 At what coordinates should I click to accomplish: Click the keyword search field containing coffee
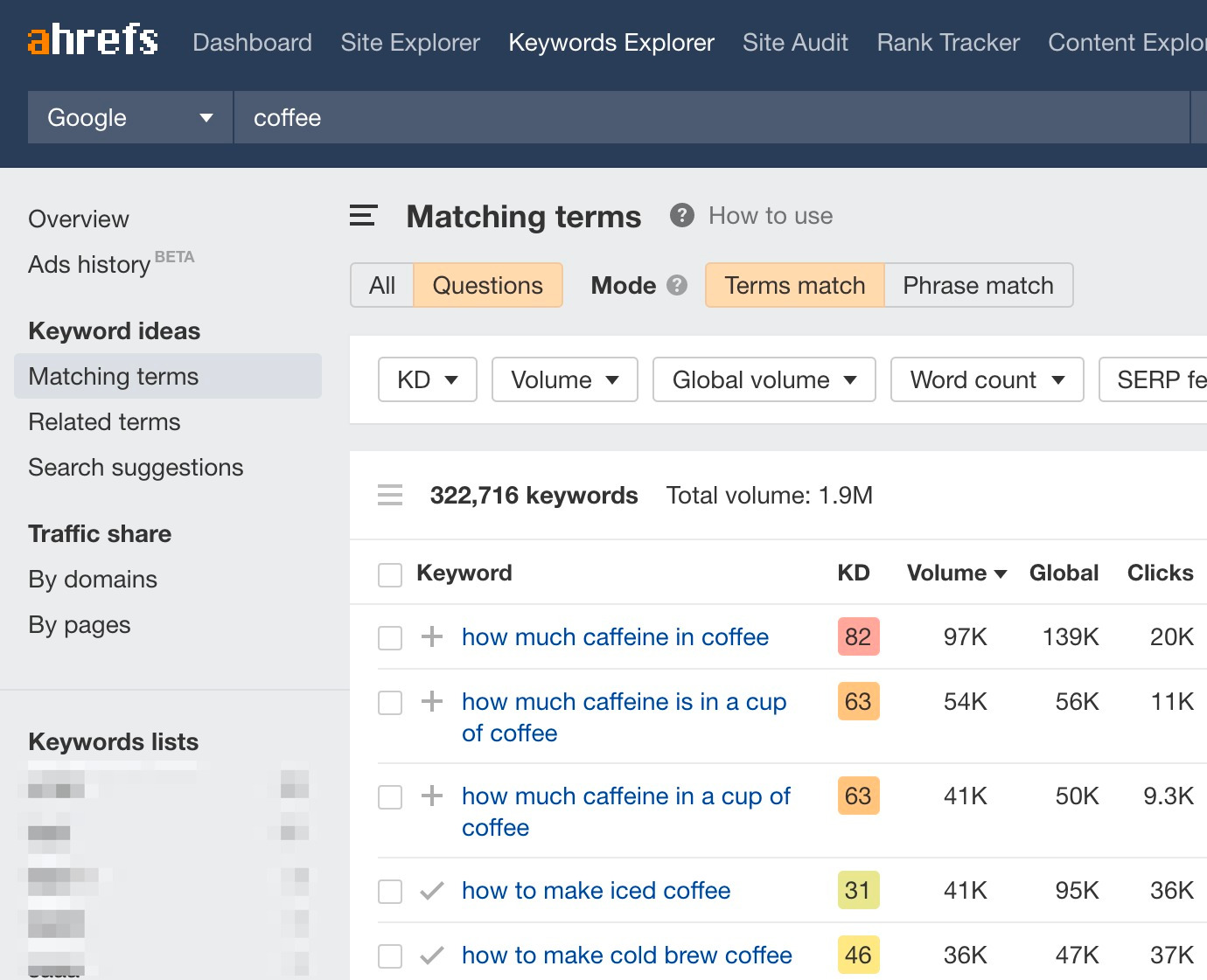coord(710,117)
